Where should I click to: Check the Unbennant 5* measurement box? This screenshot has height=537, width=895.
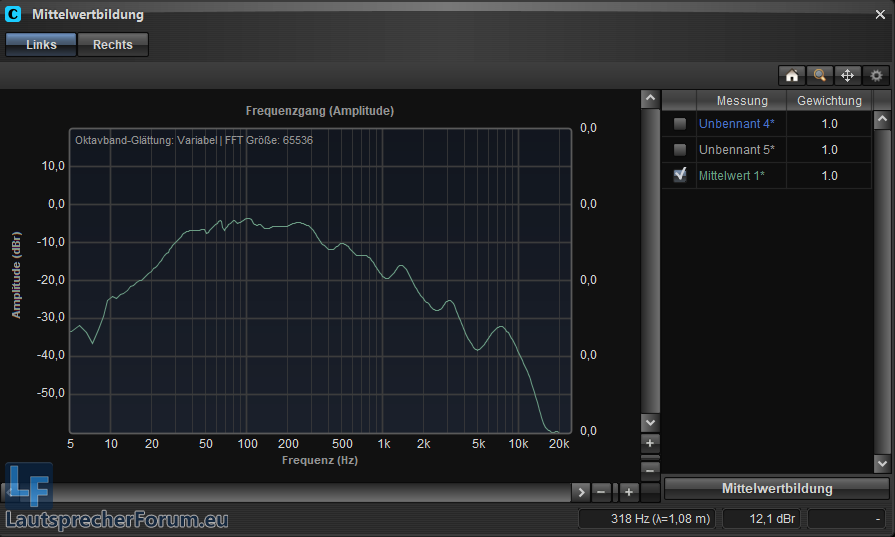680,150
